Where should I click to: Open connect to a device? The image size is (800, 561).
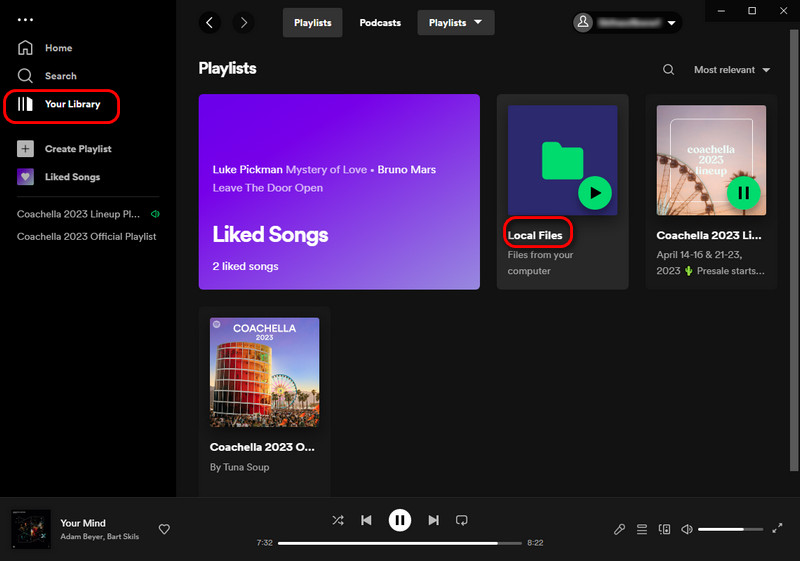[x=664, y=529]
